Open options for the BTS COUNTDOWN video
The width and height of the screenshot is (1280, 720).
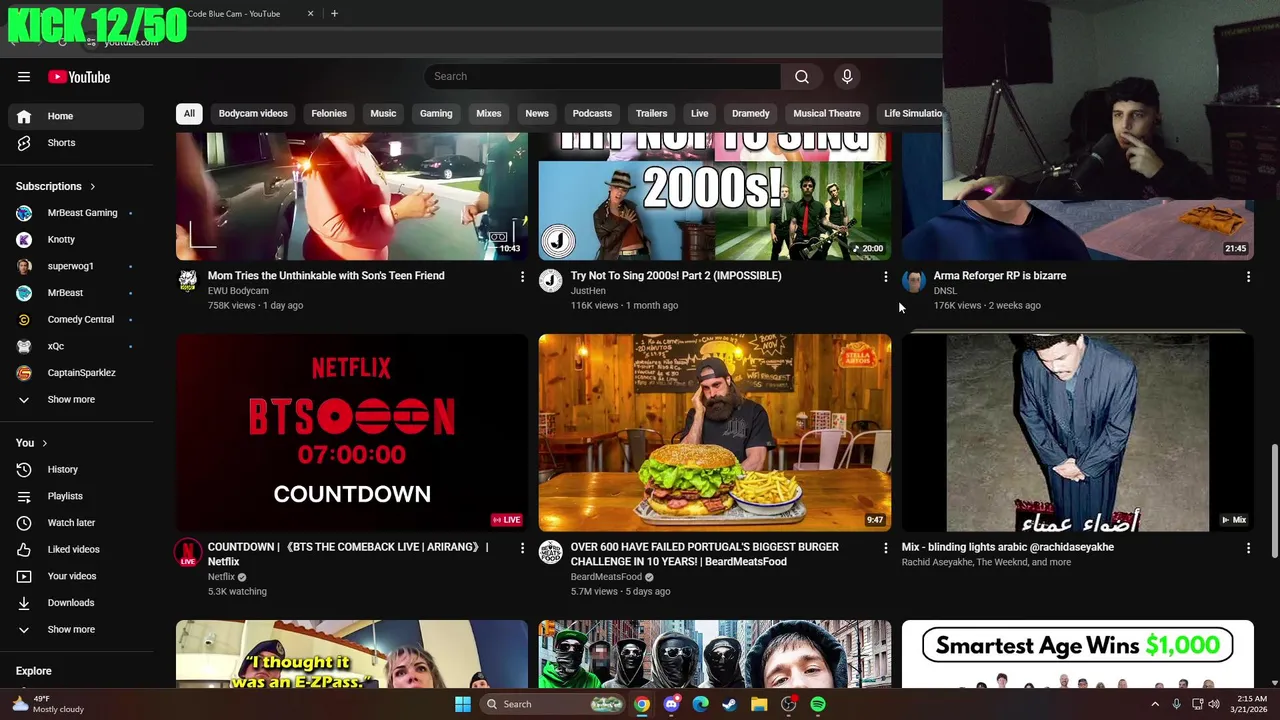point(522,548)
